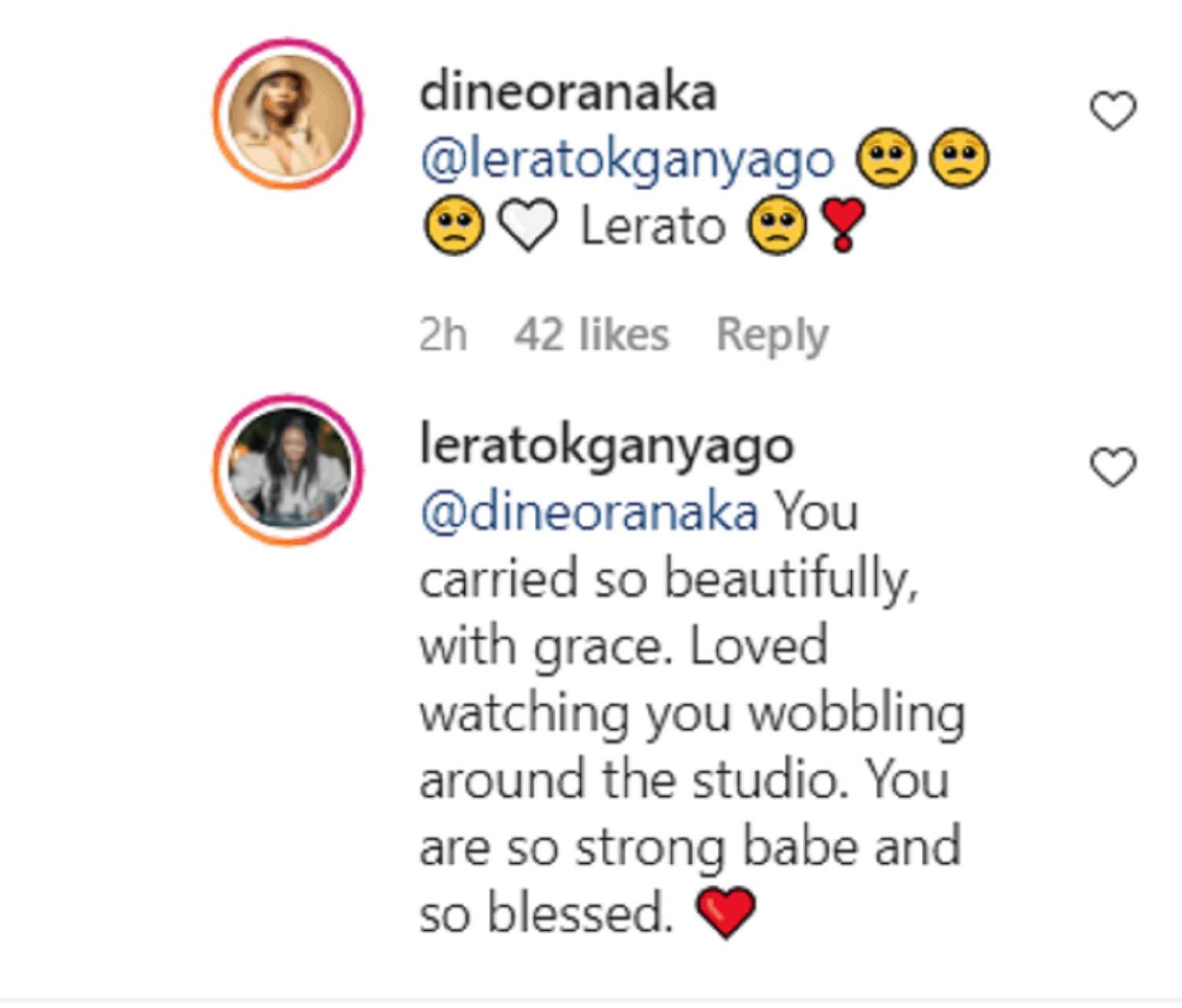Image resolution: width=1182 pixels, height=1008 pixels.
Task: Click the sad emoji left of white heart
Action: point(454,225)
